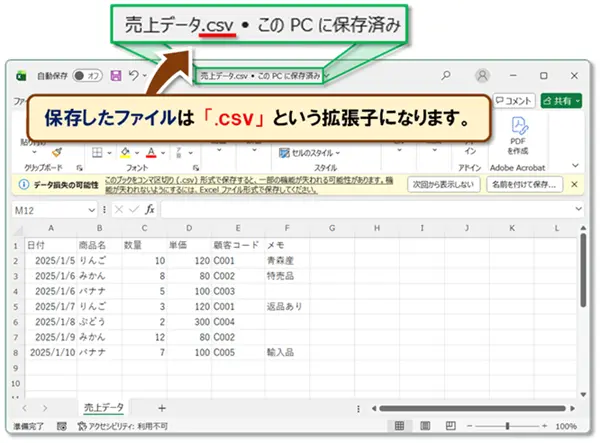Viewport: 600px width, 443px height.
Task: Click the Clipboard group dialog launcher
Action: coord(79,168)
